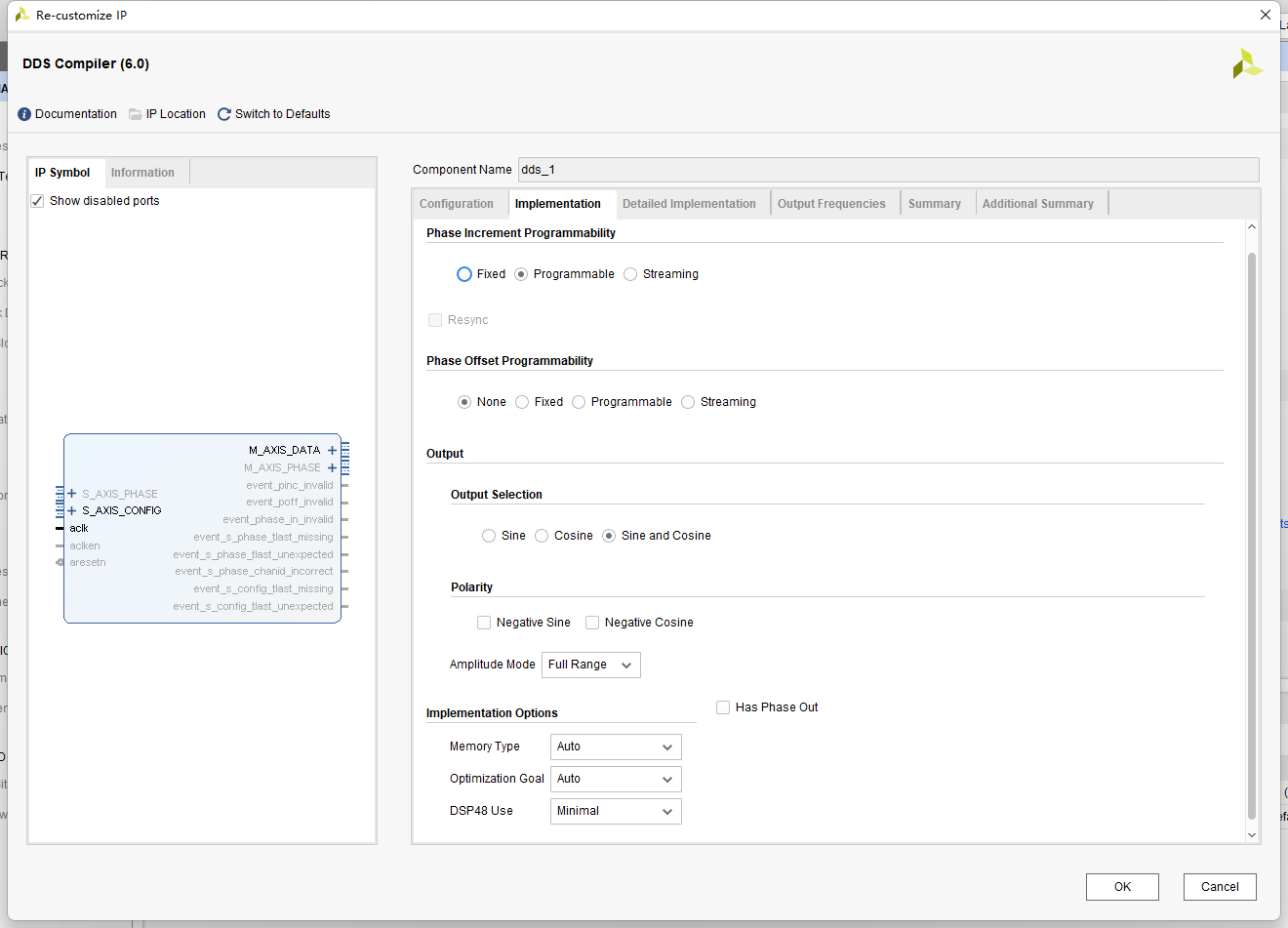
Task: Select Sine and Cosine output option
Action: click(609, 536)
